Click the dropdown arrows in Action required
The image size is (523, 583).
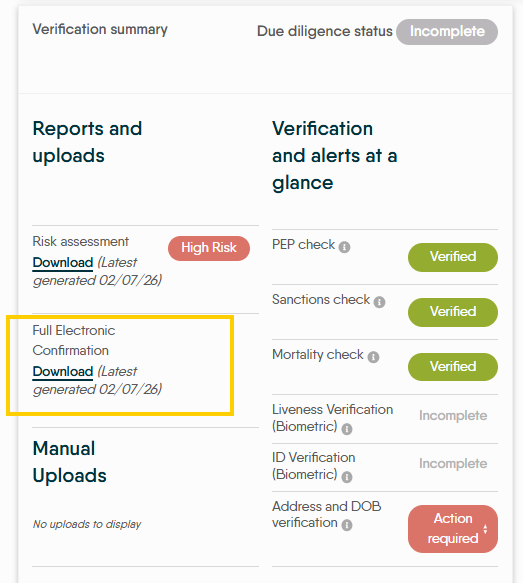[485, 529]
